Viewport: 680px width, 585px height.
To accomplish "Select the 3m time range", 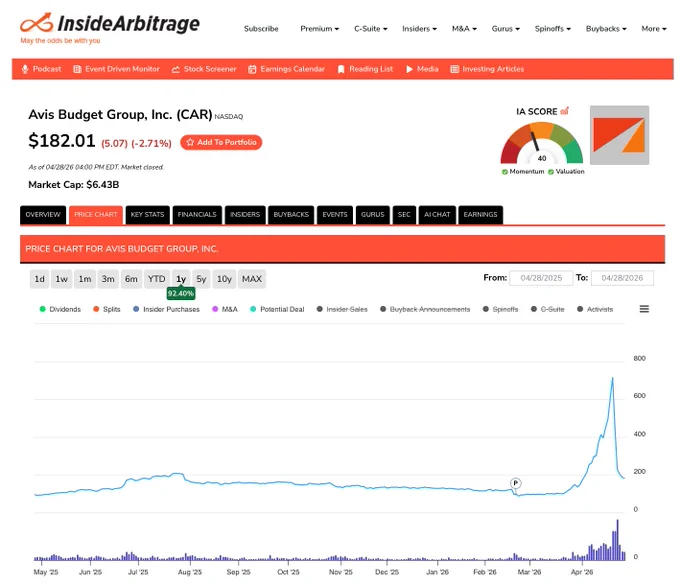I will [x=108, y=279].
